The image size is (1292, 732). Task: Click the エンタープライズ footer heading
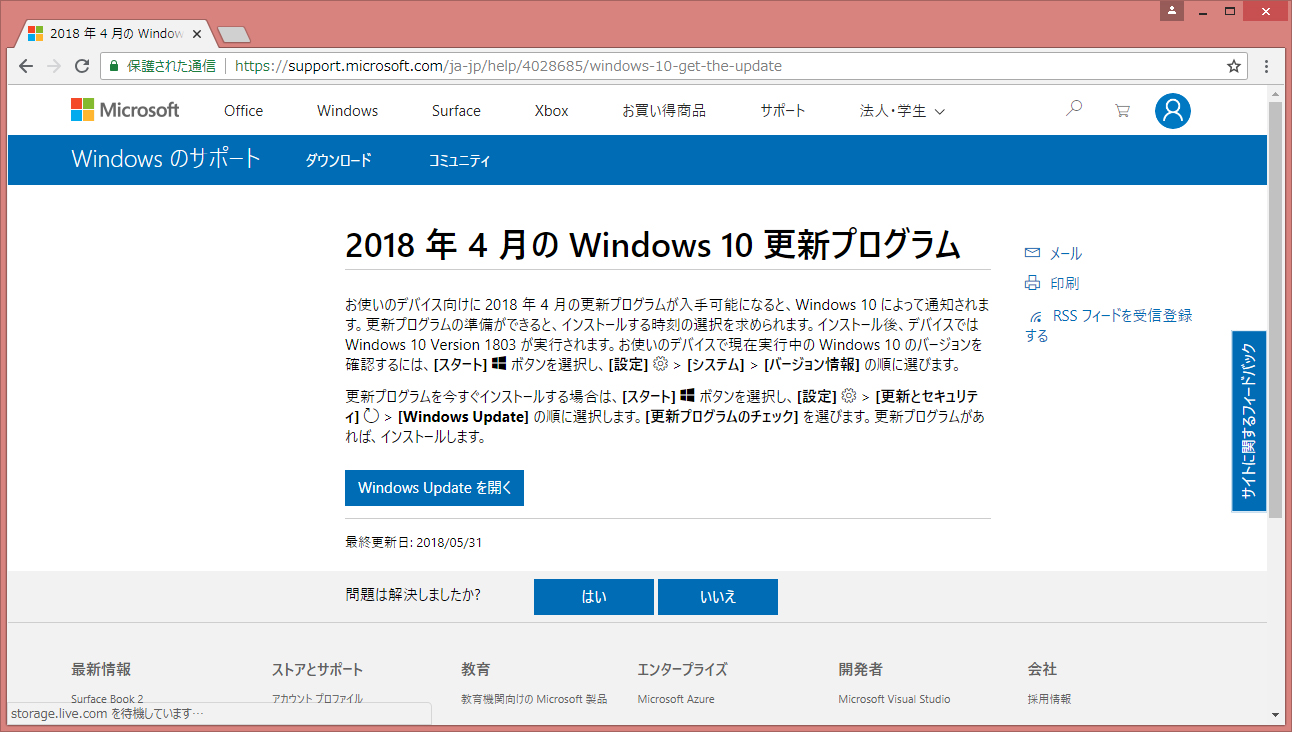tap(682, 669)
